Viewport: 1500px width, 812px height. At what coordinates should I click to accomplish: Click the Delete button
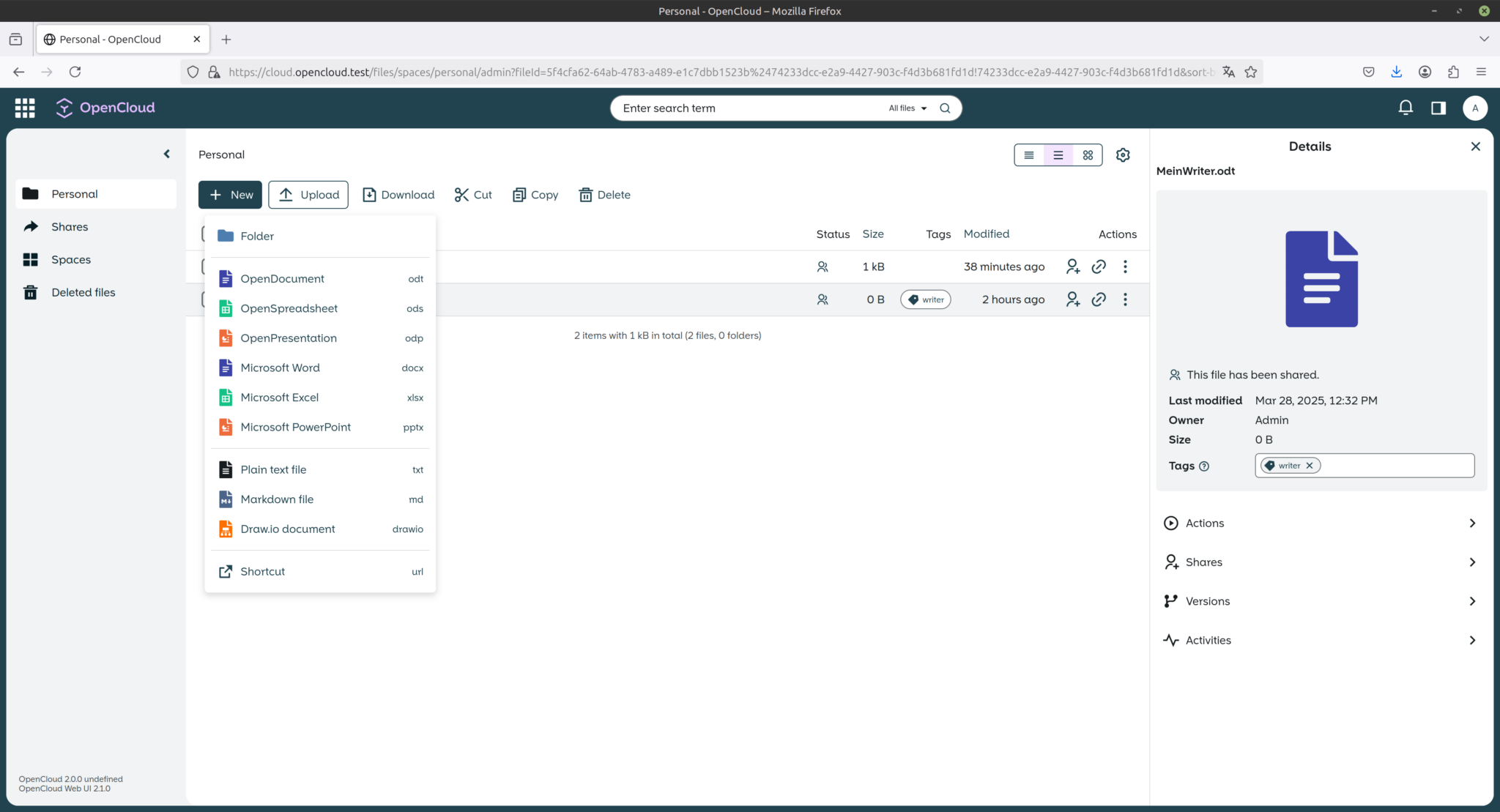[605, 195]
